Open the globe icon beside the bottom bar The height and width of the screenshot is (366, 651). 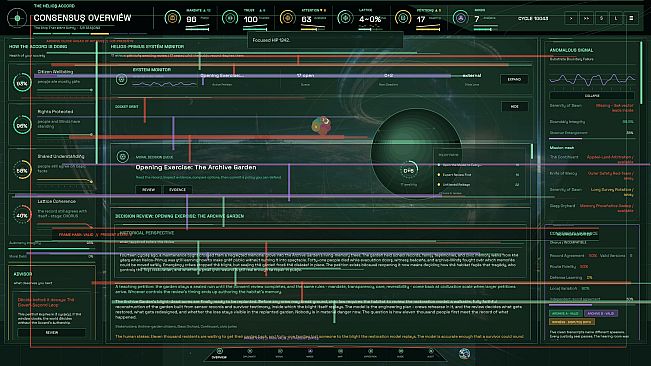point(464,354)
